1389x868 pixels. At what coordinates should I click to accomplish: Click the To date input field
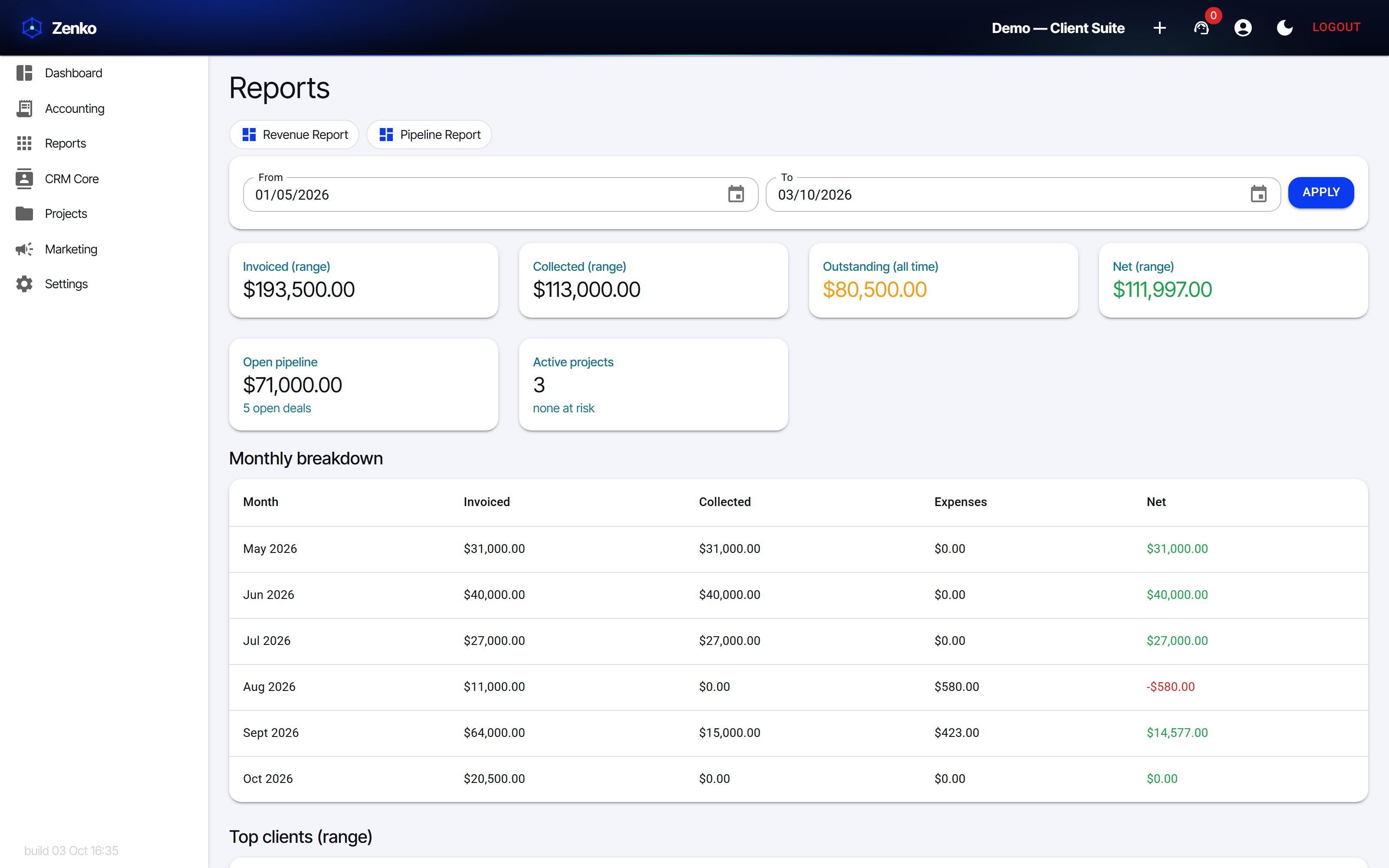pos(1024,194)
